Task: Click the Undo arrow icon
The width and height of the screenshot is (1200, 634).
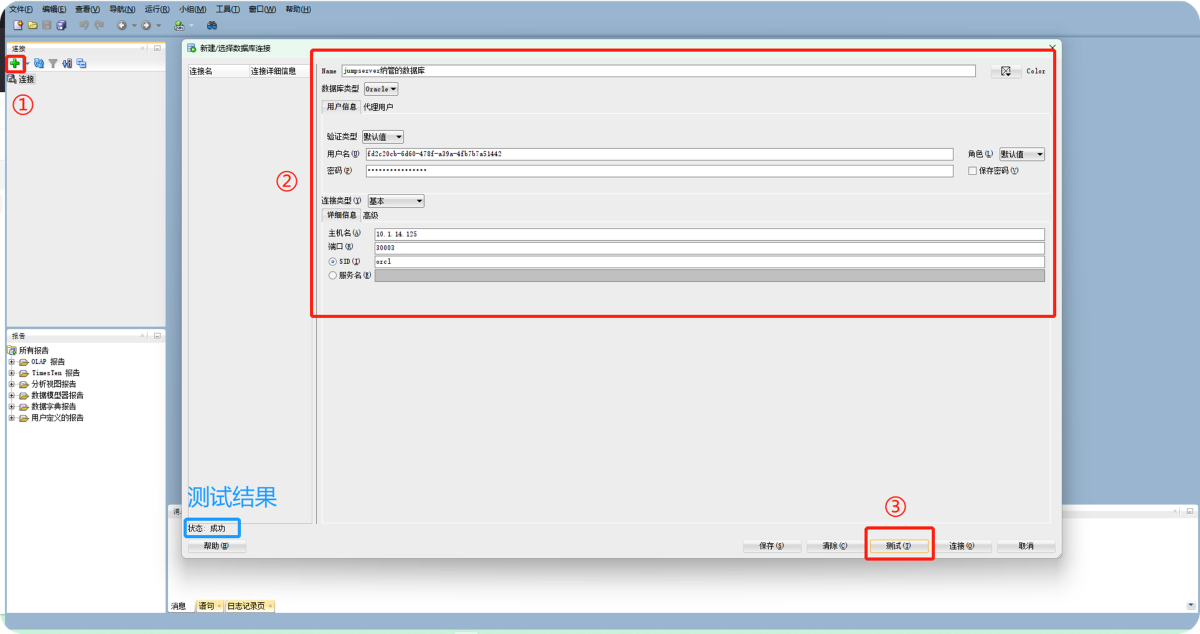Action: [x=84, y=25]
